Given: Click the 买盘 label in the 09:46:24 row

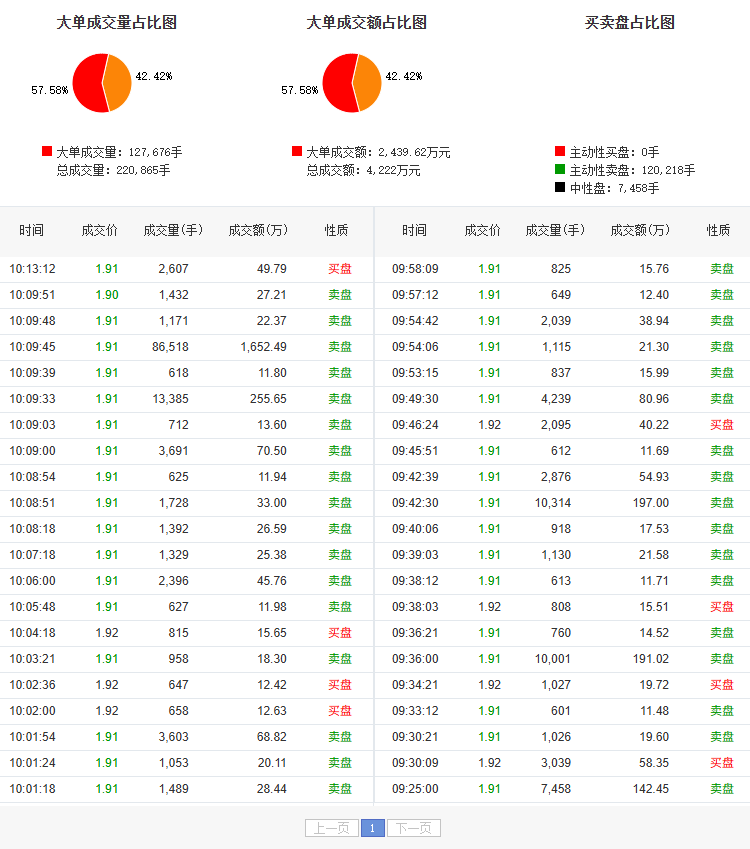Looking at the screenshot, I should pos(722,425).
